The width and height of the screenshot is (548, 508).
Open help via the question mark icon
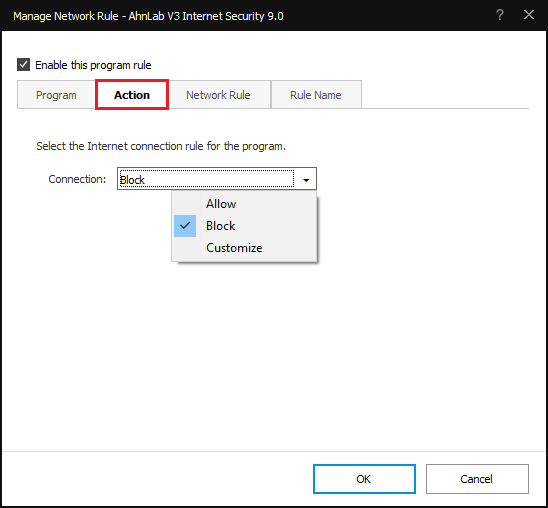coord(500,15)
